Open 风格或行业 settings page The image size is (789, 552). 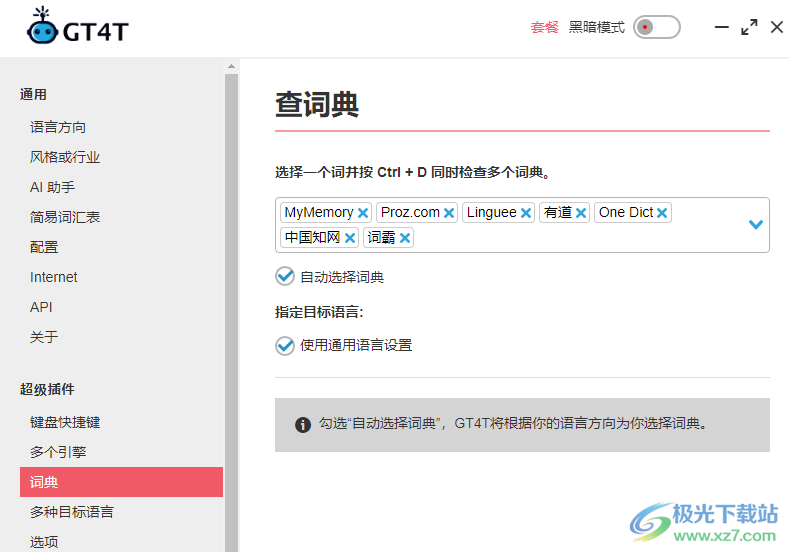coord(65,157)
